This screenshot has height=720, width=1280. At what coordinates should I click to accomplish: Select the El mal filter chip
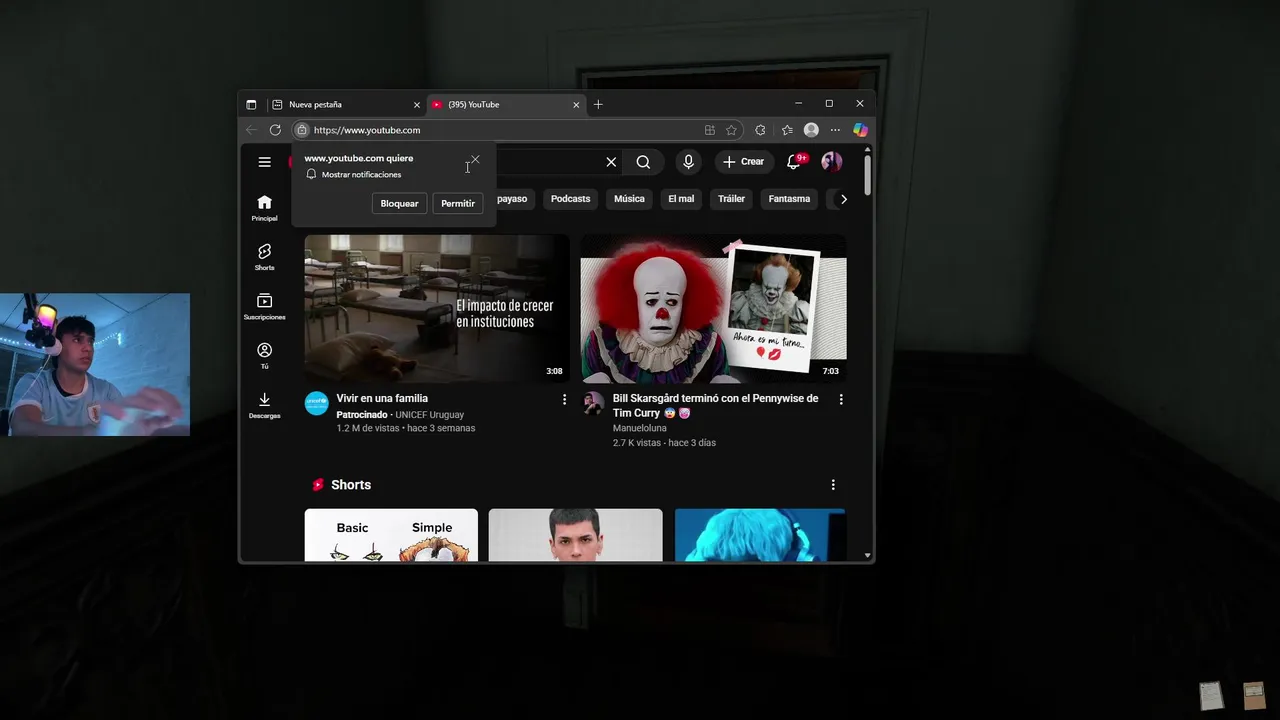[681, 199]
